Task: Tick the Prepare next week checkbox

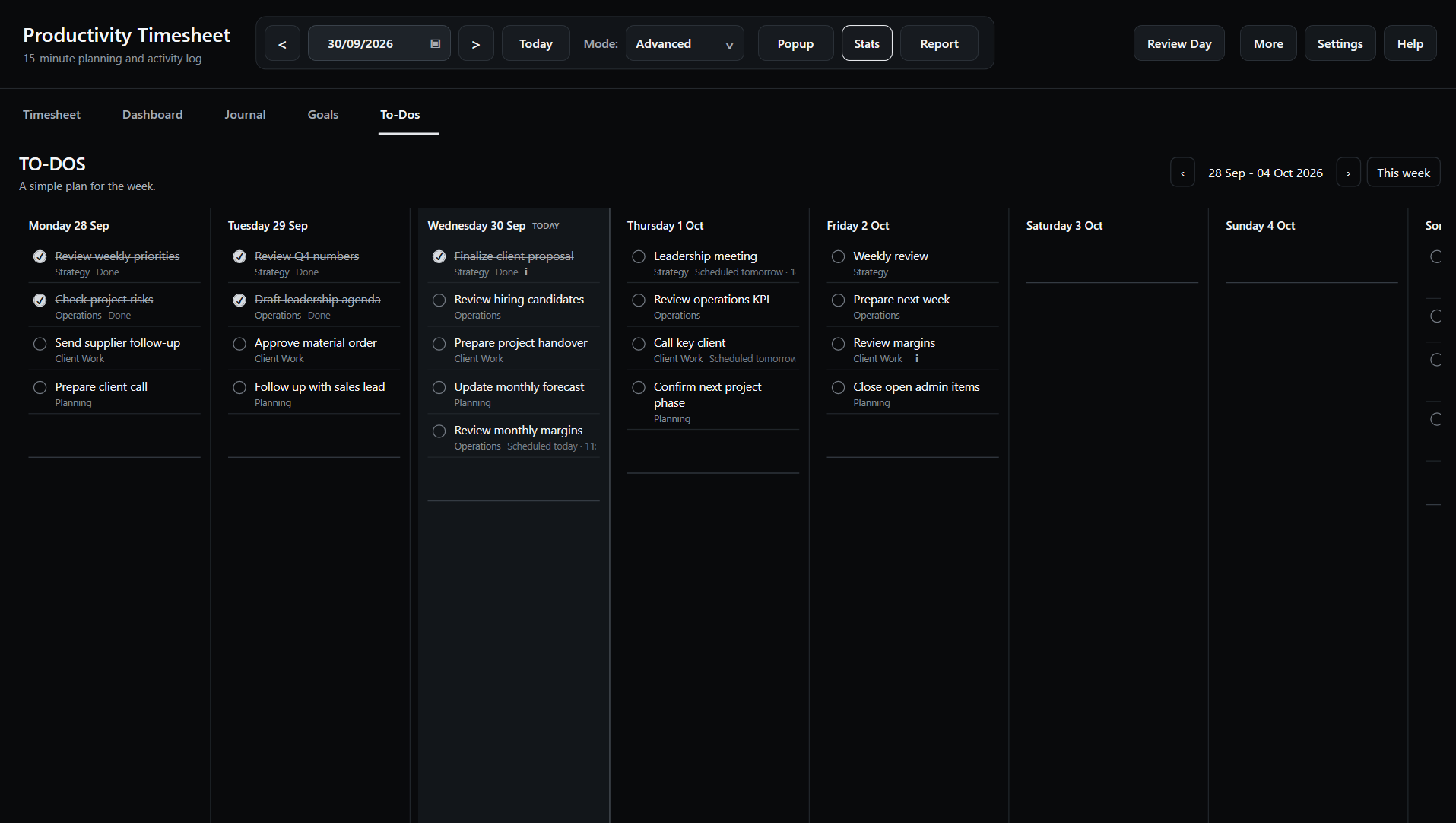Action: 838,300
